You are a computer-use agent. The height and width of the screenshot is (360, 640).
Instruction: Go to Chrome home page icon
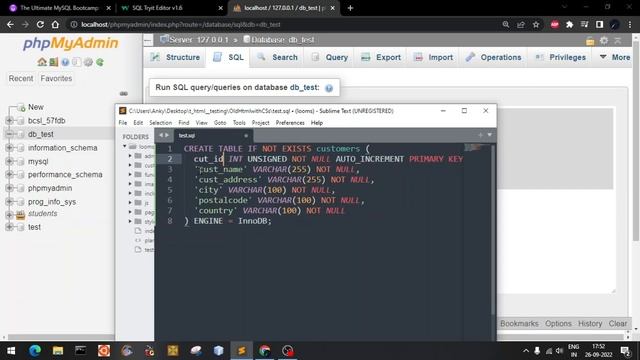55,24
